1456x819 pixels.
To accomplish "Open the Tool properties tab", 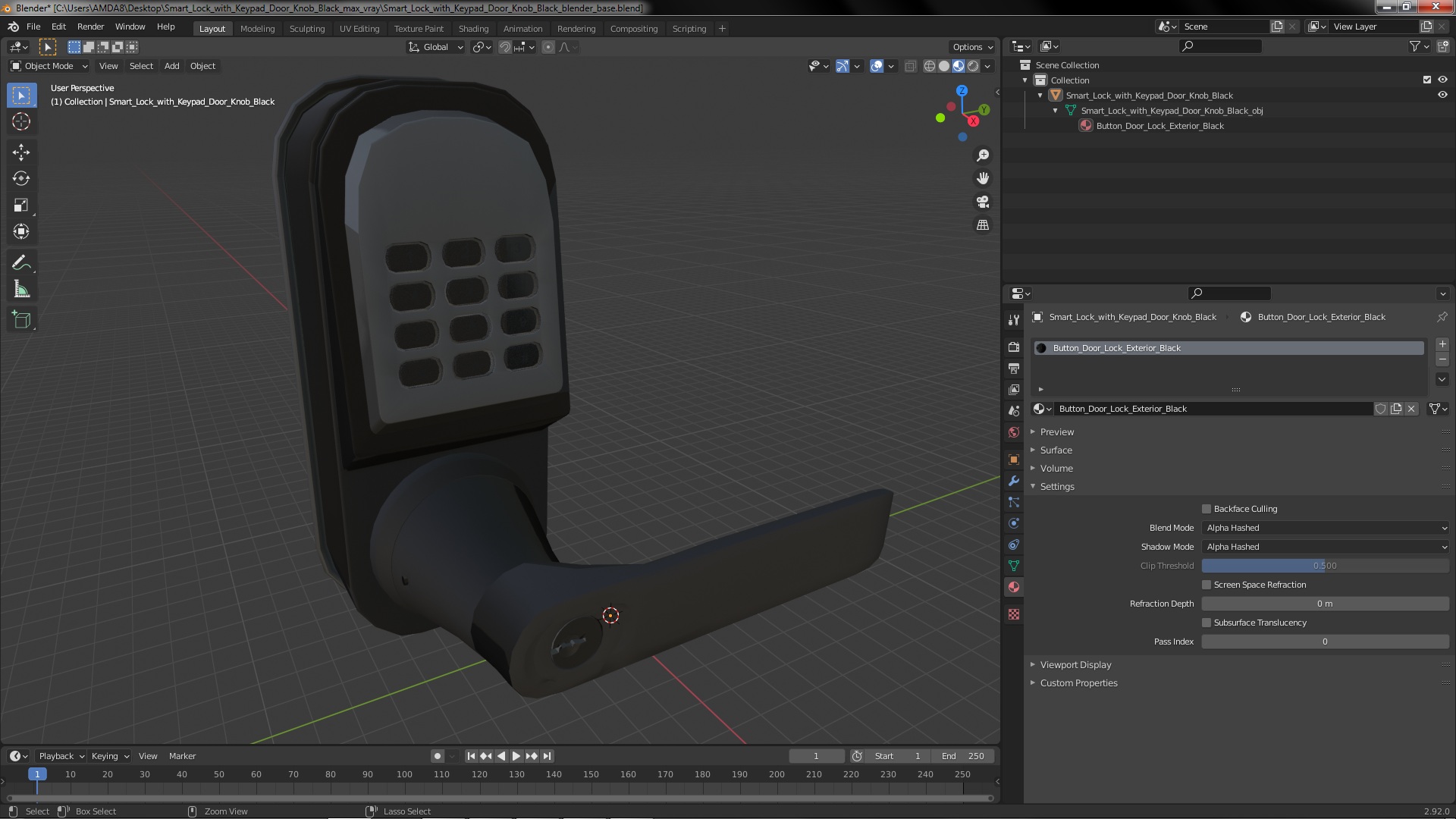I will 1014,320.
